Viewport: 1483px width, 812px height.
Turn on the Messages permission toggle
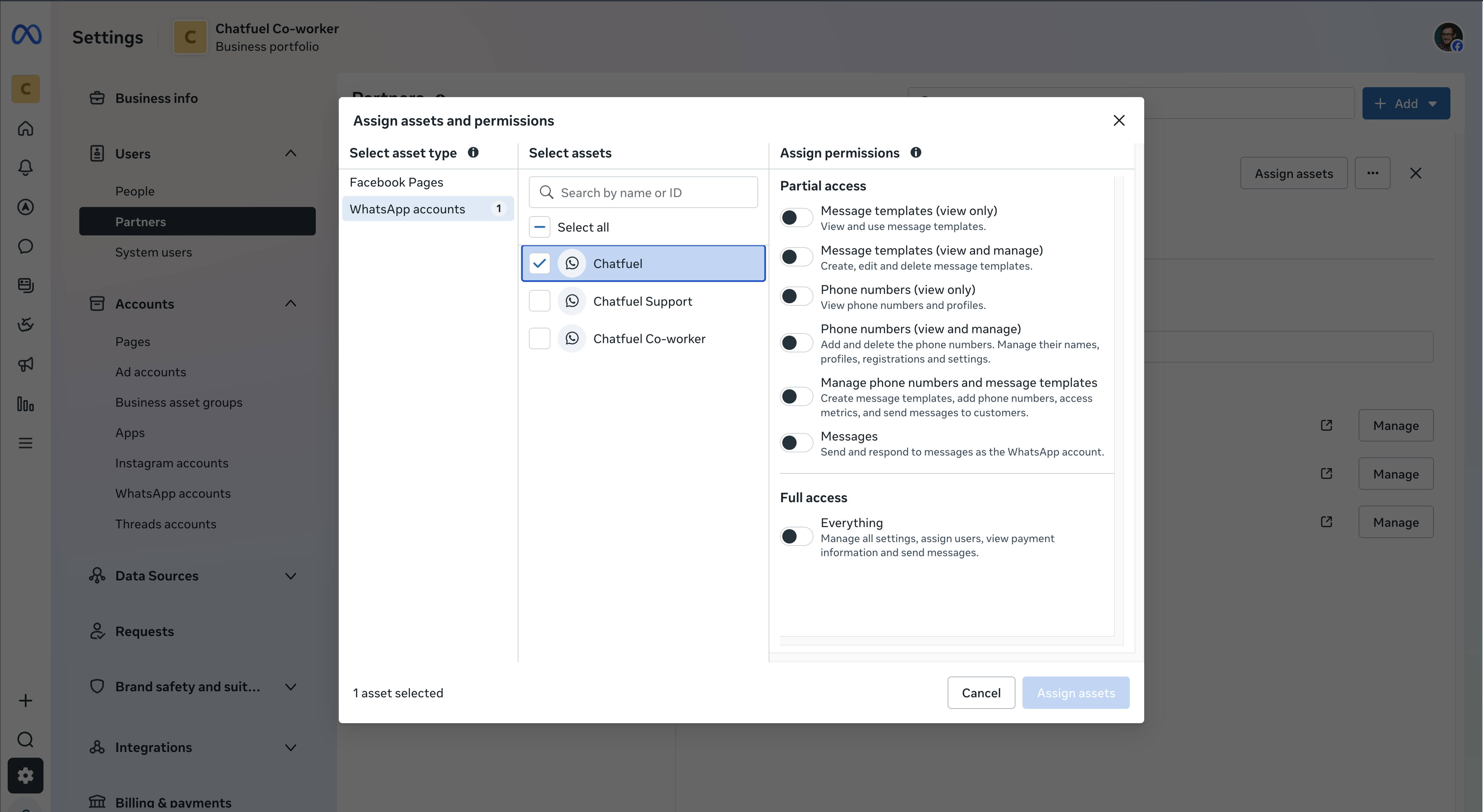(x=796, y=443)
